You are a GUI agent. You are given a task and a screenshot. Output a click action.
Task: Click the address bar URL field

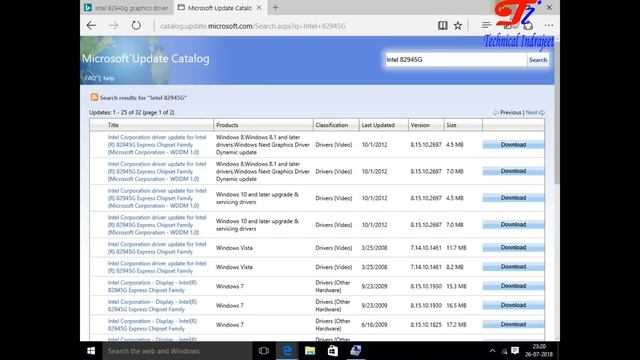click(253, 26)
